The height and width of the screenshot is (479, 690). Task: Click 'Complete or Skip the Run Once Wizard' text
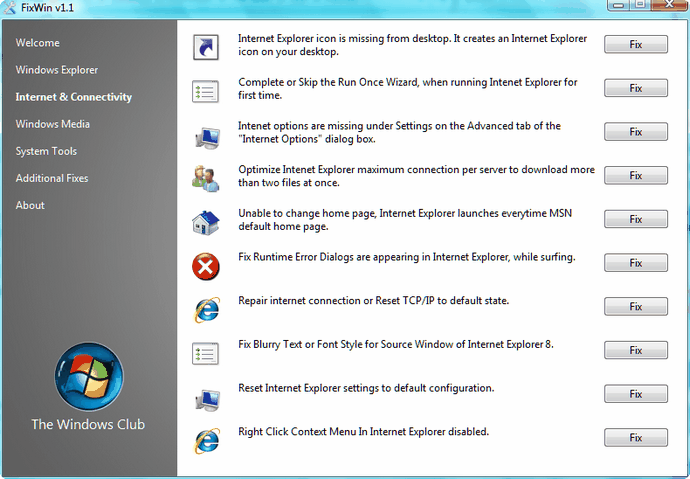(407, 88)
